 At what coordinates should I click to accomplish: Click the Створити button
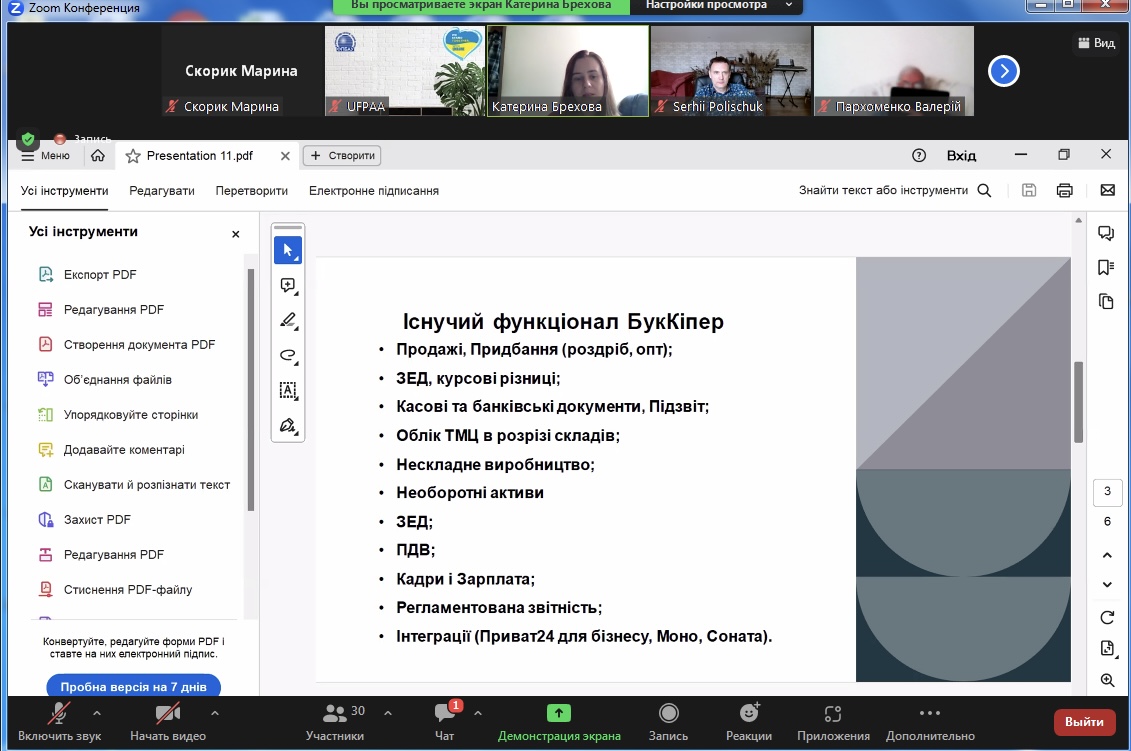pyautogui.click(x=343, y=156)
